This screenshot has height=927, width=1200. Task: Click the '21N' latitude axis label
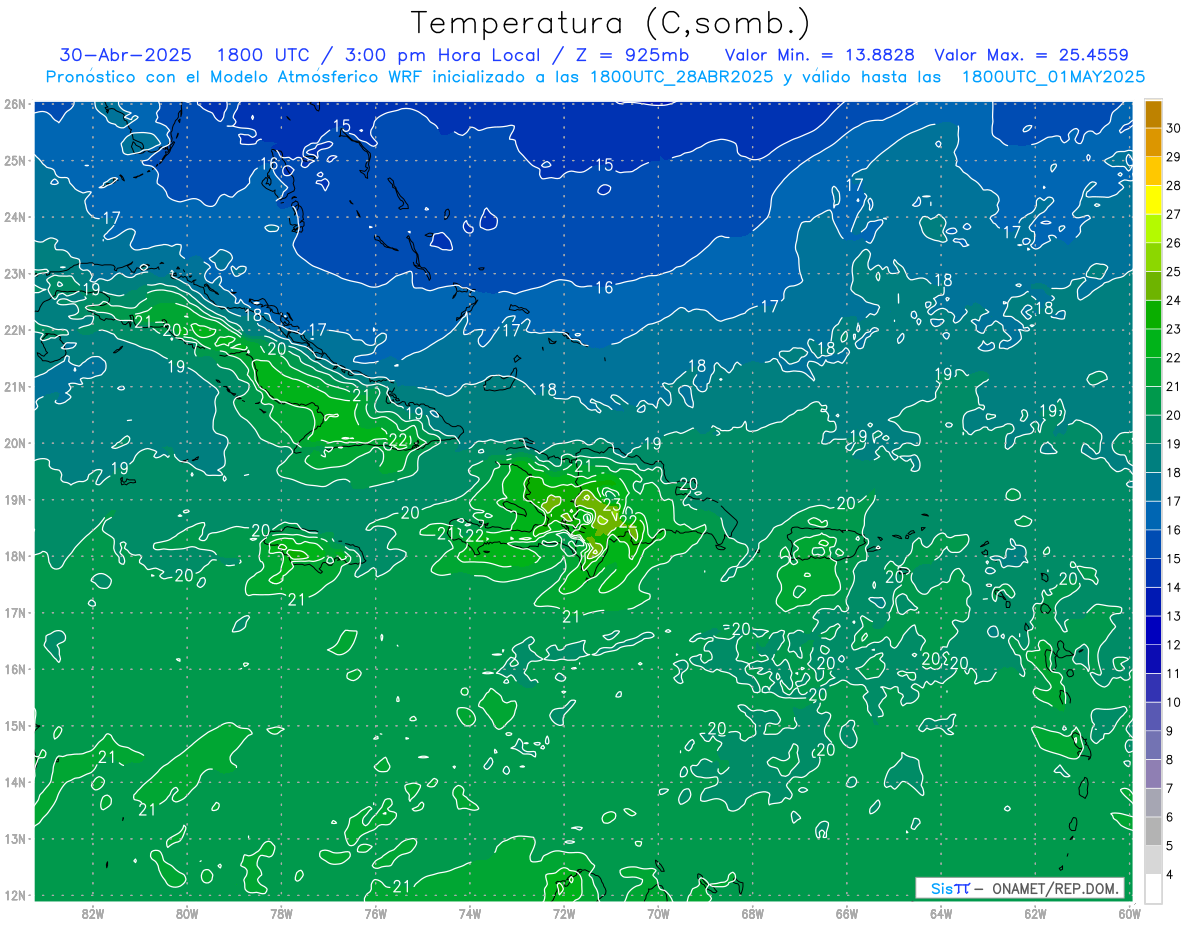click(x=15, y=387)
